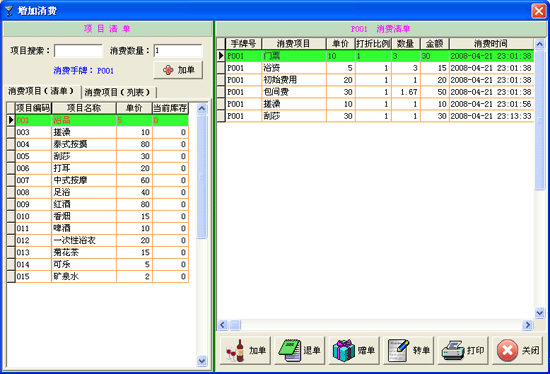This screenshot has width=550, height=374.
Task: Click consumption list scrollbar down arrow
Action: click(539, 312)
